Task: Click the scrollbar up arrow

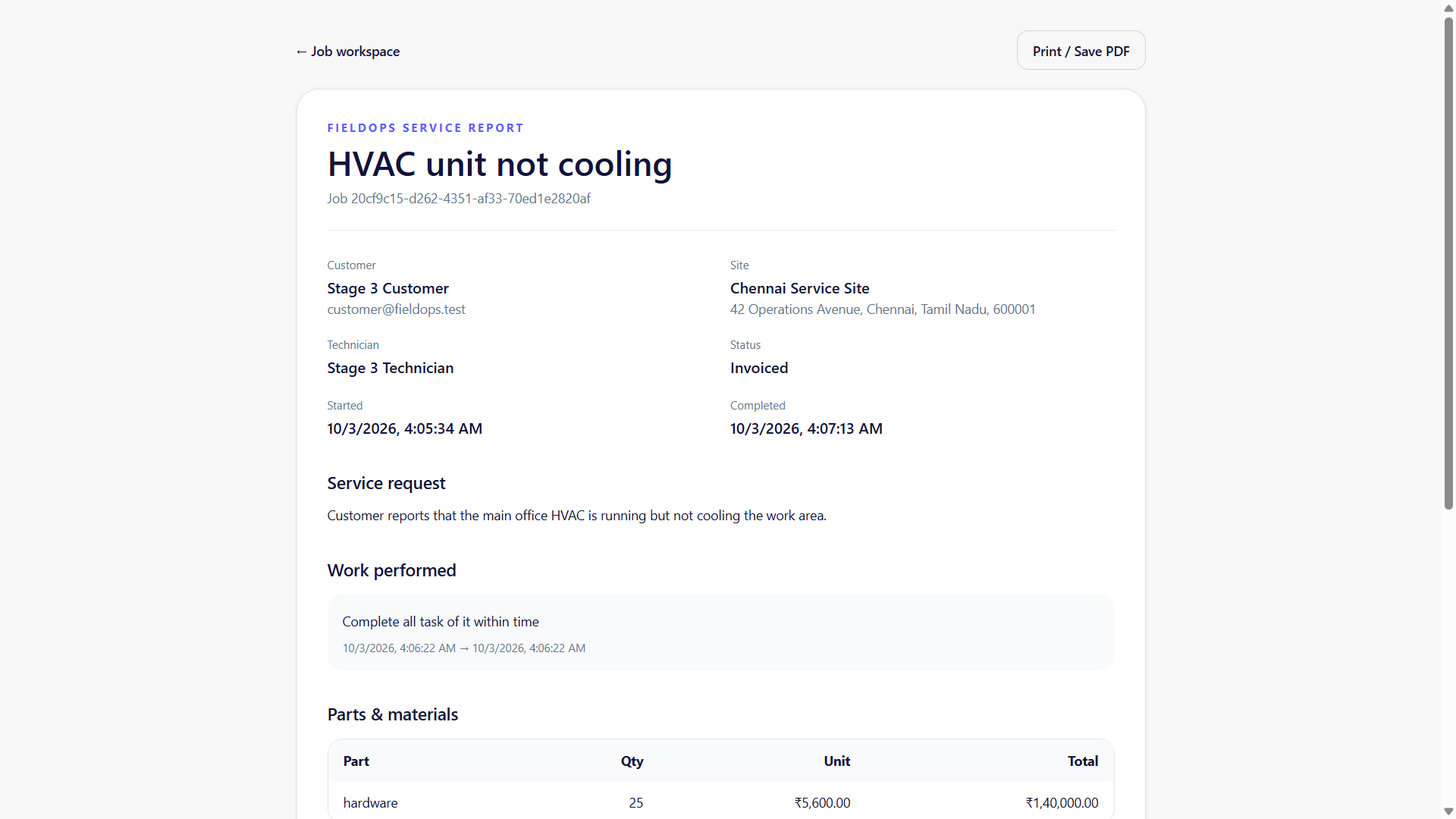Action: click(x=1448, y=8)
